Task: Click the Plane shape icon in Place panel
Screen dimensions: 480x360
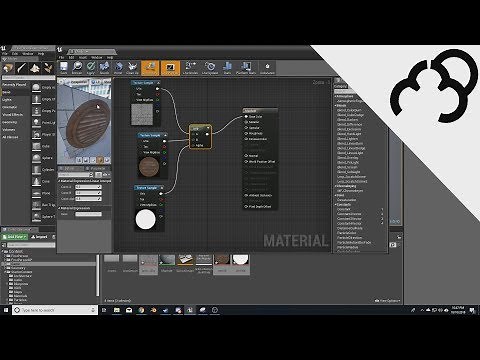Action: click(36, 193)
